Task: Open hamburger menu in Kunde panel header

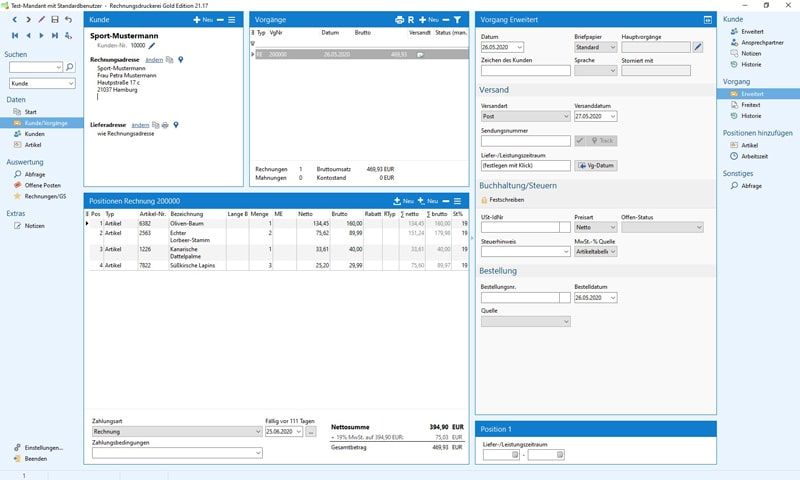Action: click(232, 20)
